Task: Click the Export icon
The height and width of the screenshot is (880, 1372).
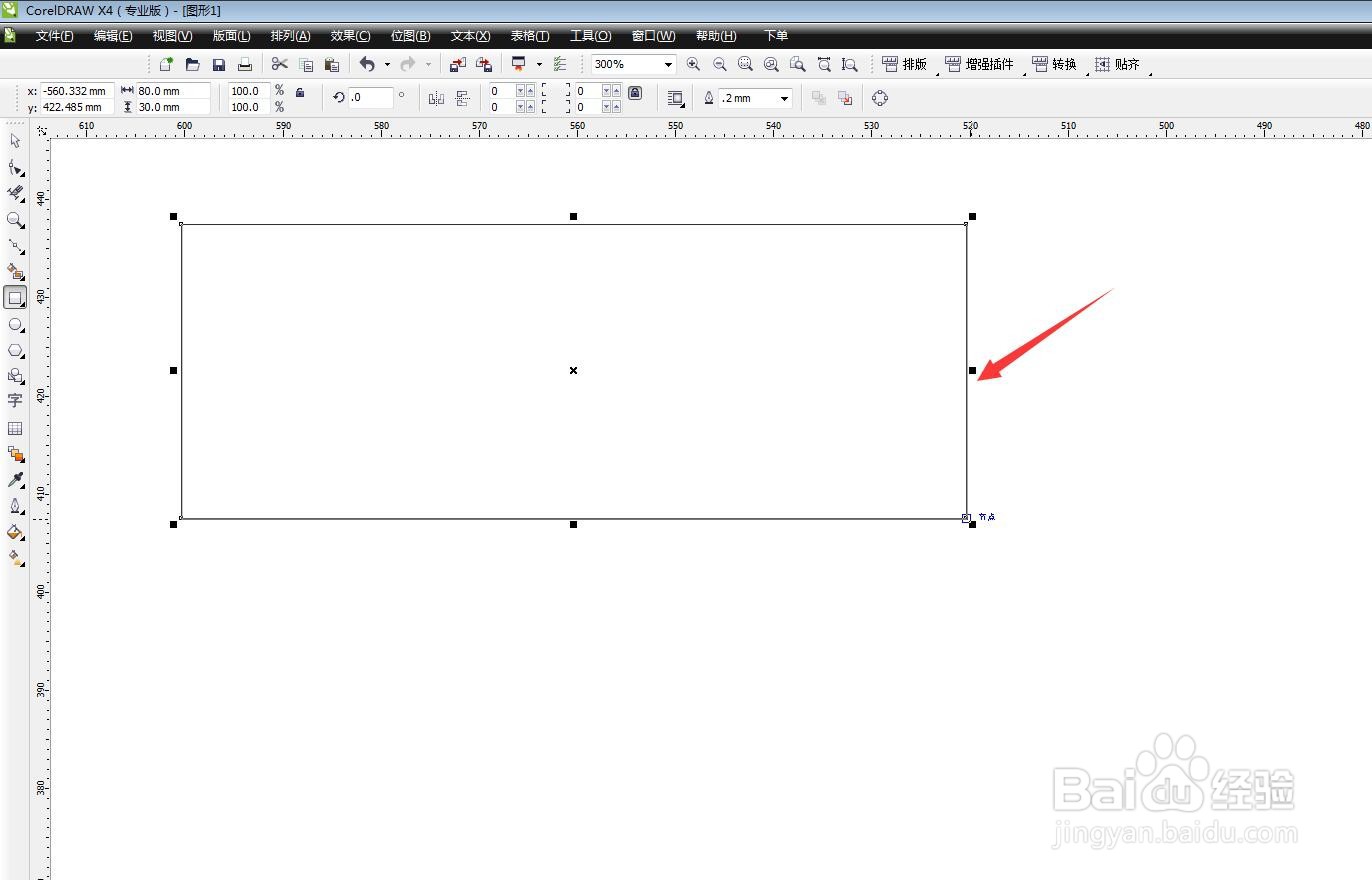Action: [484, 64]
